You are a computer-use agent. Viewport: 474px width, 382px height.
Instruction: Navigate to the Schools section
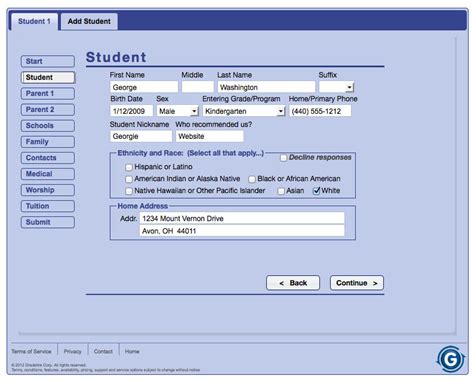pyautogui.click(x=48, y=126)
